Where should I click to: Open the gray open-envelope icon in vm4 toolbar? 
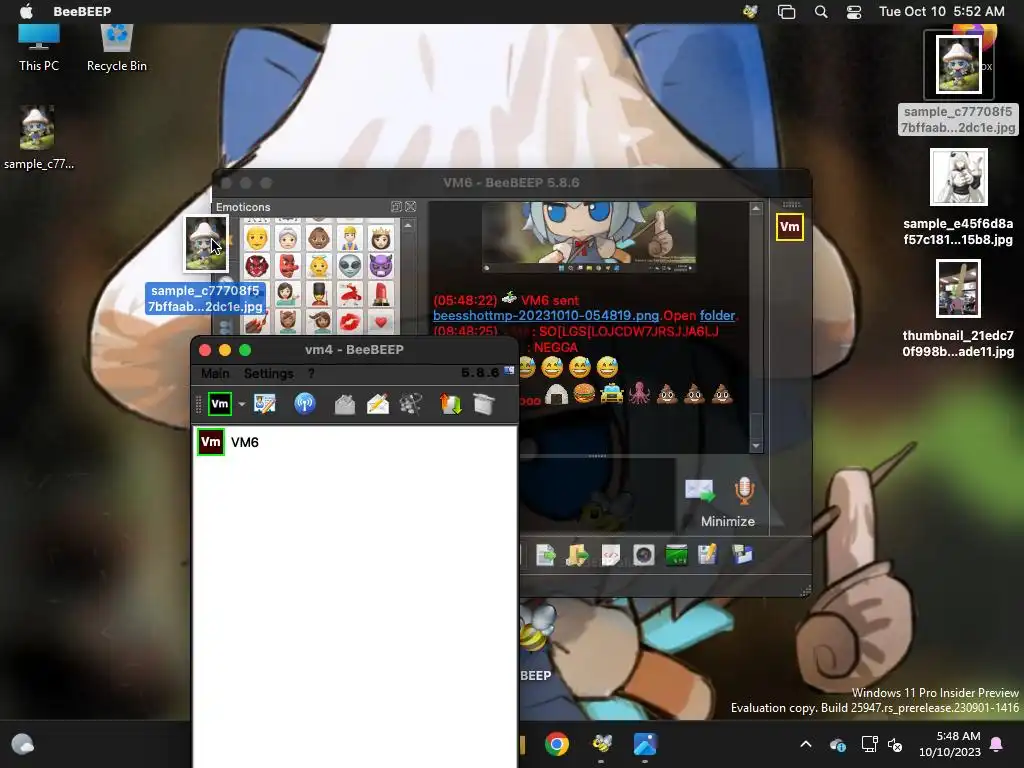345,405
